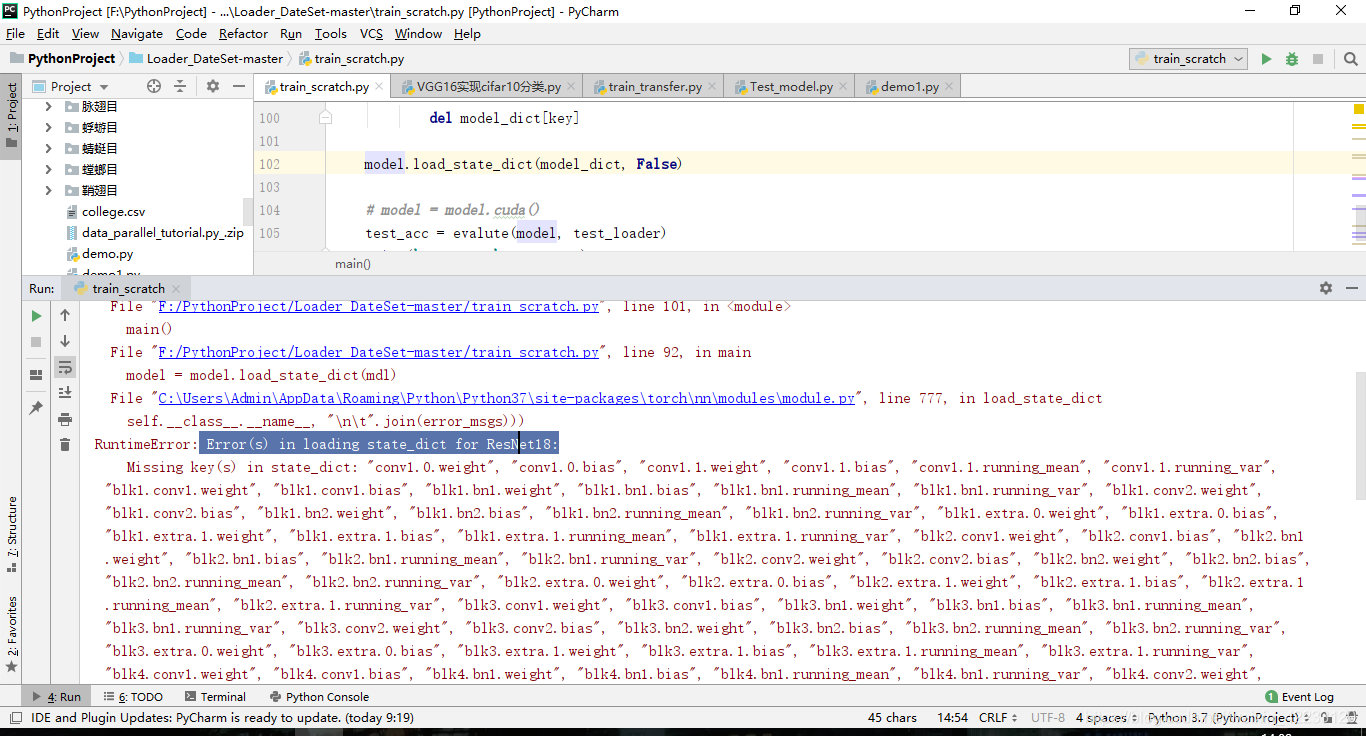Click the down the stack trace arrow
The image size is (1366, 736).
(65, 342)
